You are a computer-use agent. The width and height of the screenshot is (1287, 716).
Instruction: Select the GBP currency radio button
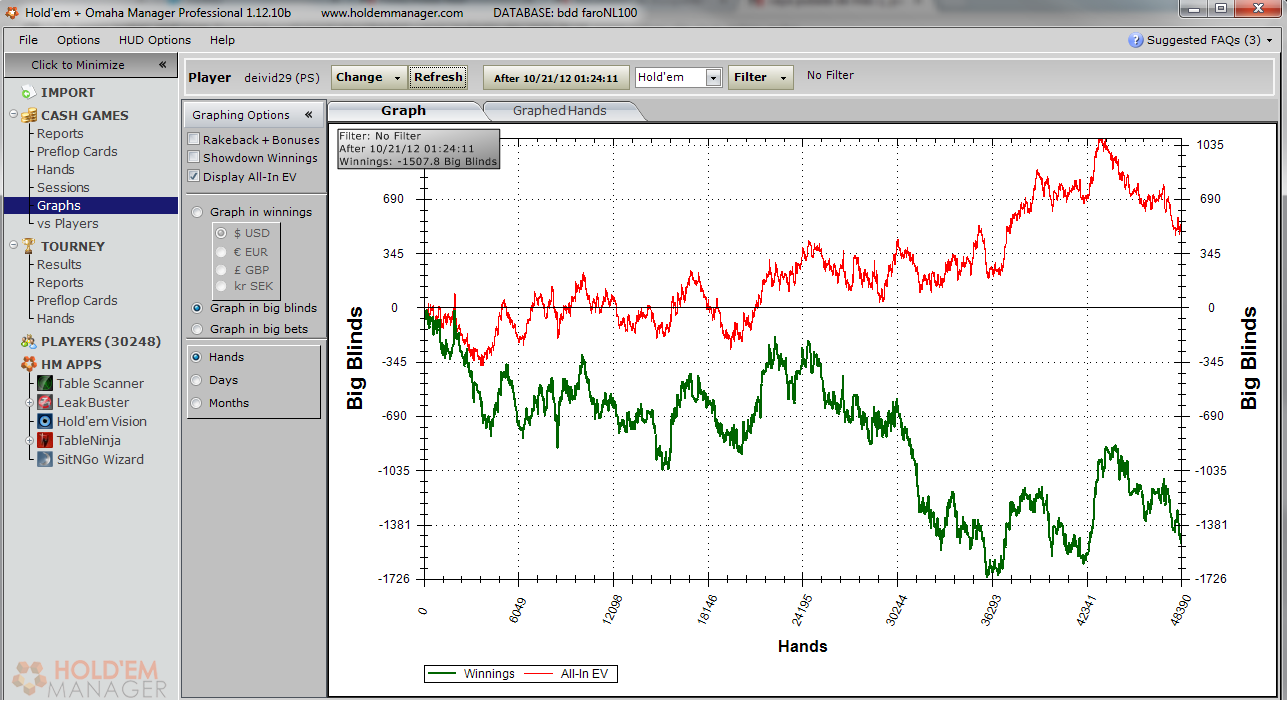(221, 270)
